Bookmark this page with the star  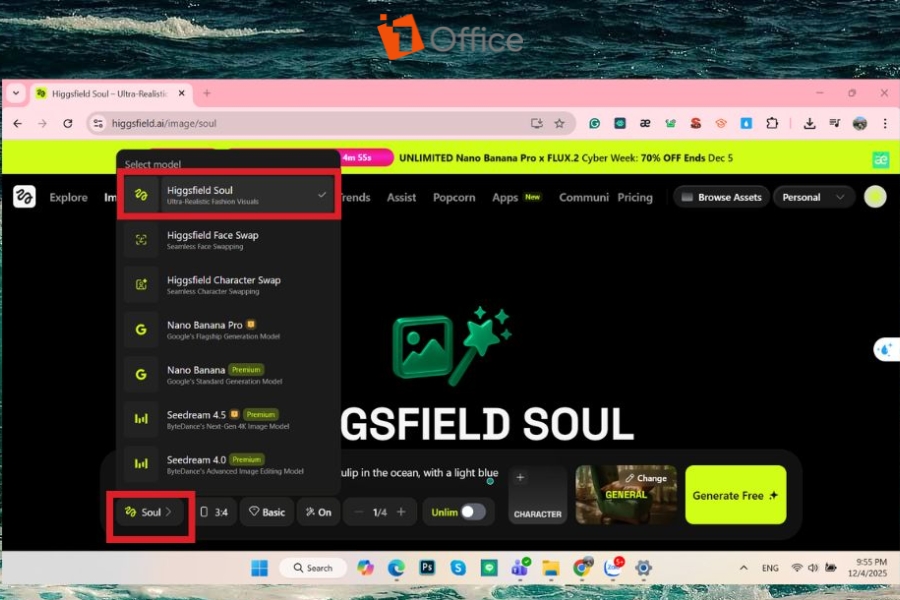(559, 123)
